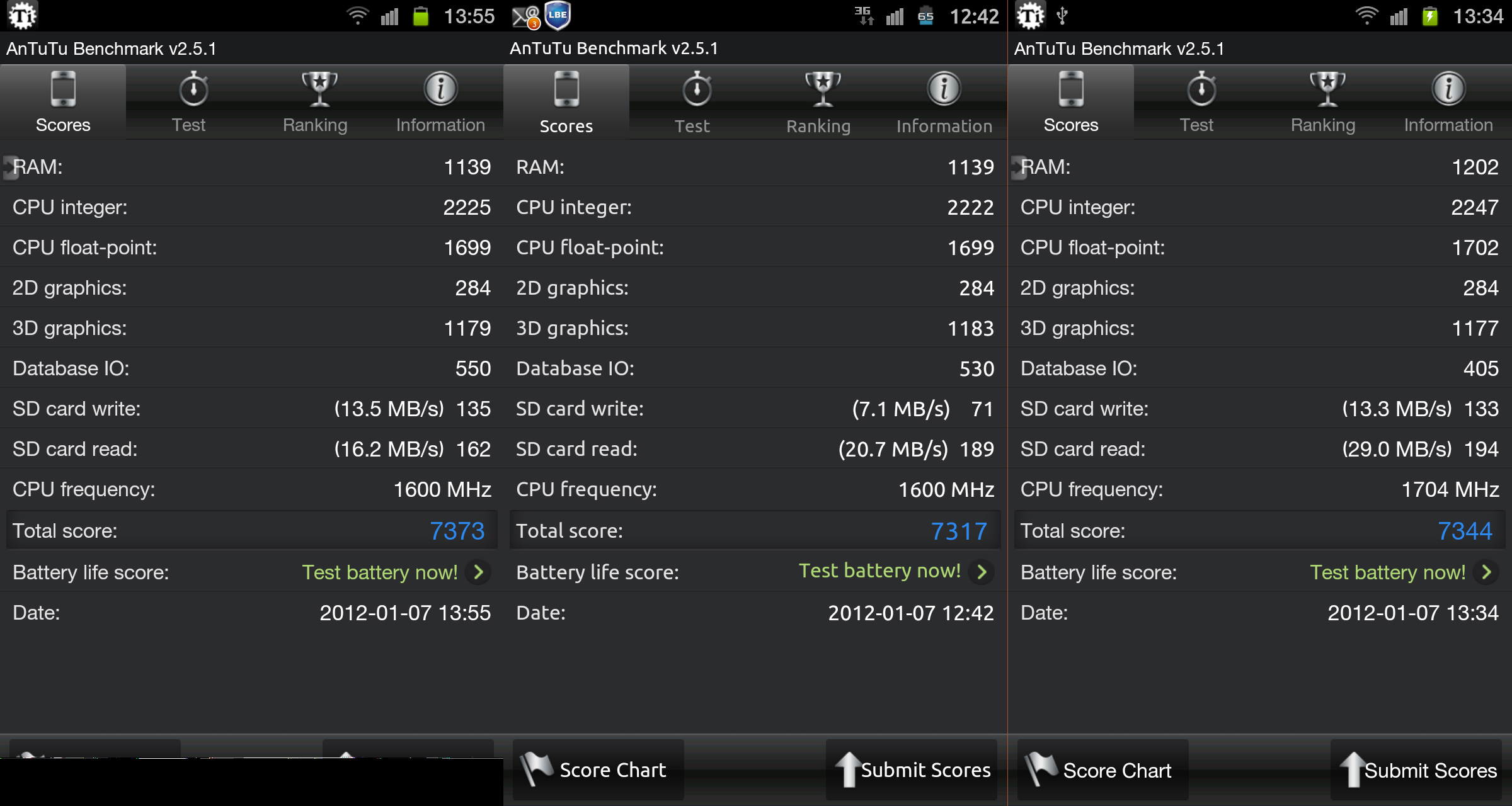1512x806 pixels.
Task: Select CPU integer score 2247
Action: 1475,207
